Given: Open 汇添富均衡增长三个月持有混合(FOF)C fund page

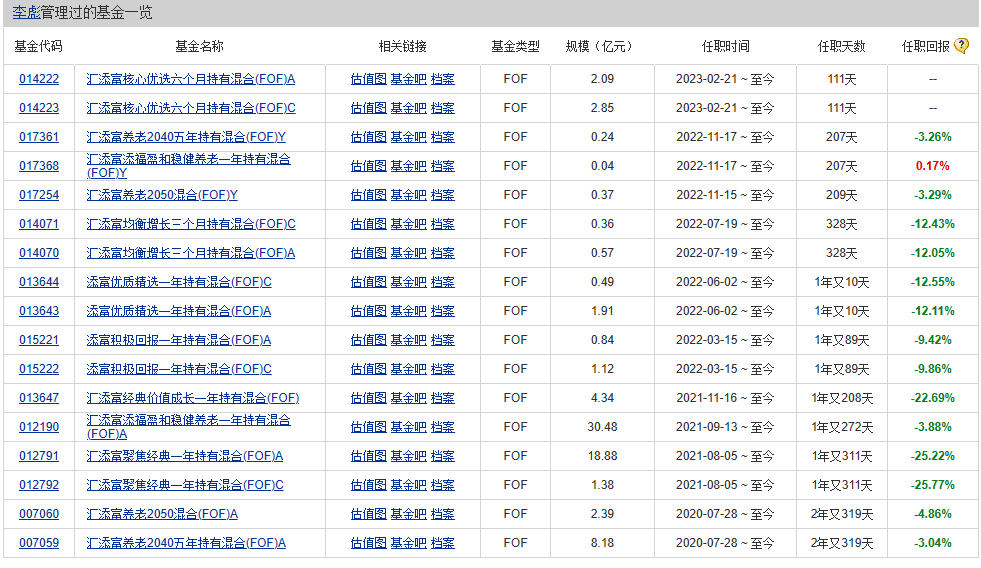Looking at the screenshot, I should (x=191, y=224).
